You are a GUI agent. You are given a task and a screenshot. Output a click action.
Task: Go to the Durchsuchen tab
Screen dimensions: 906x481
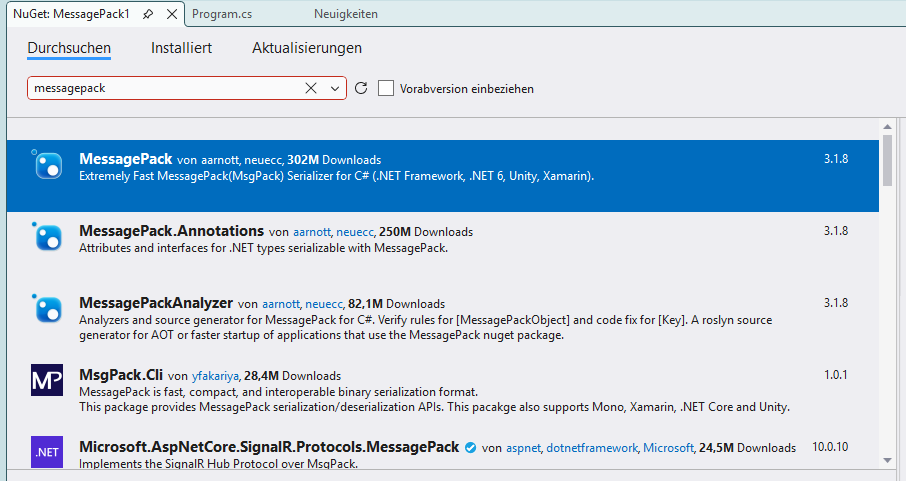[x=69, y=48]
